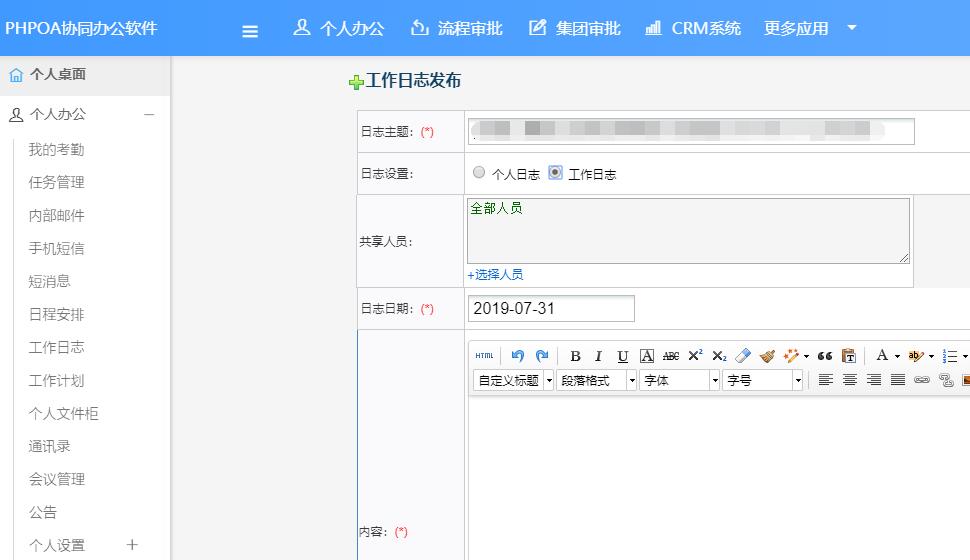Insert an ordered list
Viewport: 970px width, 560px height.
click(950, 356)
